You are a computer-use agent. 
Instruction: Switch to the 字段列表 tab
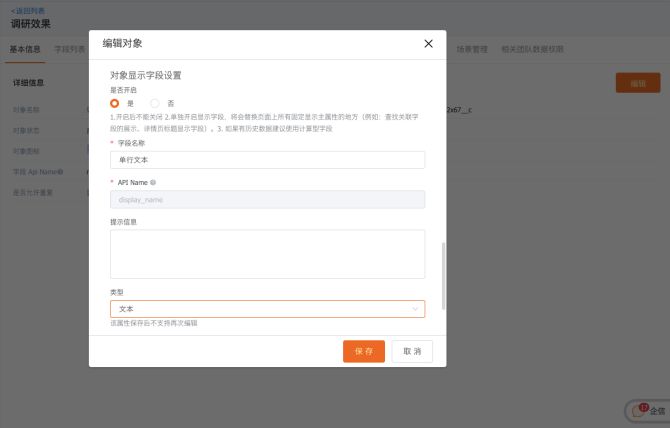[x=70, y=48]
